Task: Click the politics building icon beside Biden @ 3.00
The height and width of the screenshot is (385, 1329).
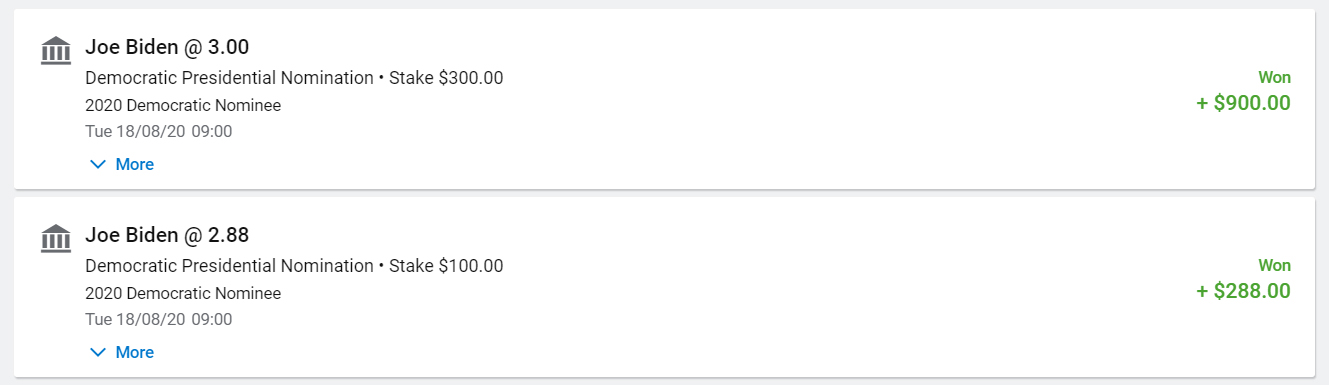Action: pyautogui.click(x=56, y=51)
